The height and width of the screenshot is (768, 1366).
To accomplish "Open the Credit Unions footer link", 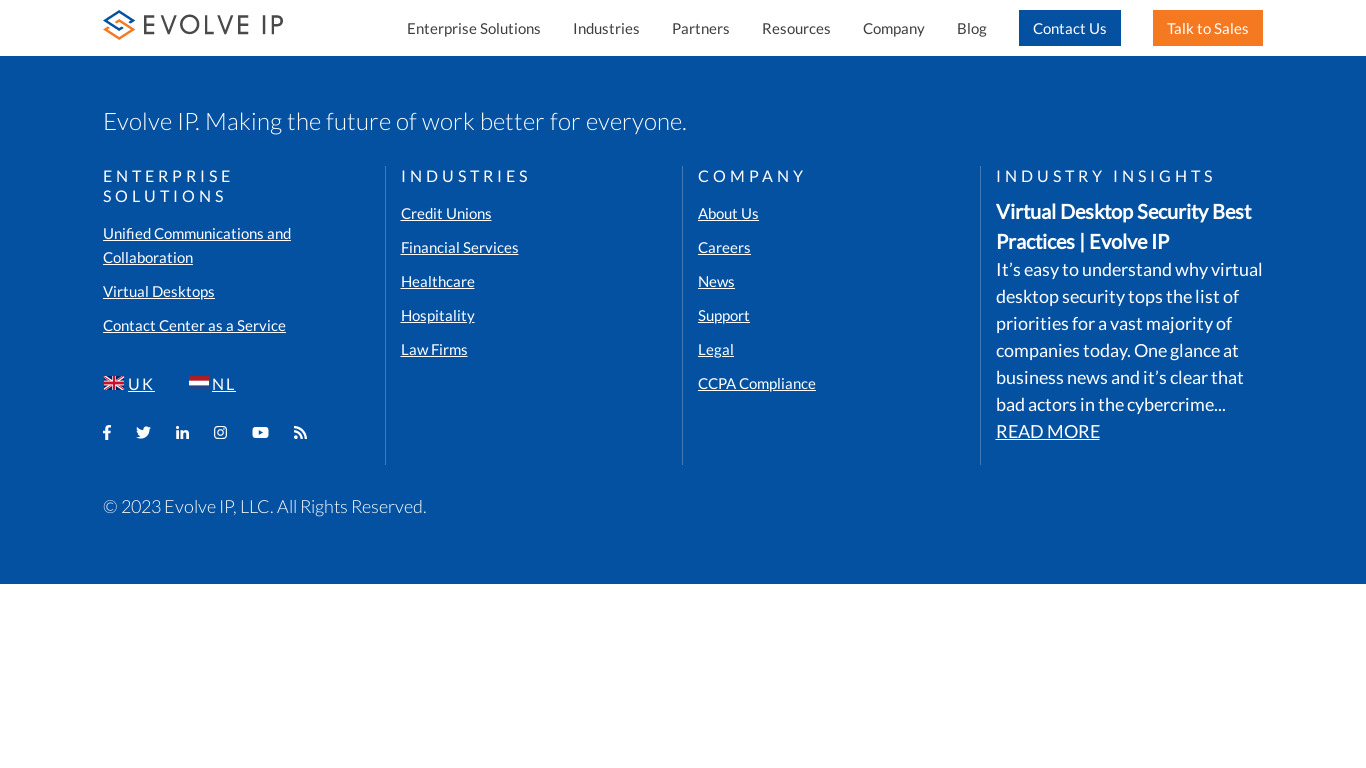I will tap(446, 214).
